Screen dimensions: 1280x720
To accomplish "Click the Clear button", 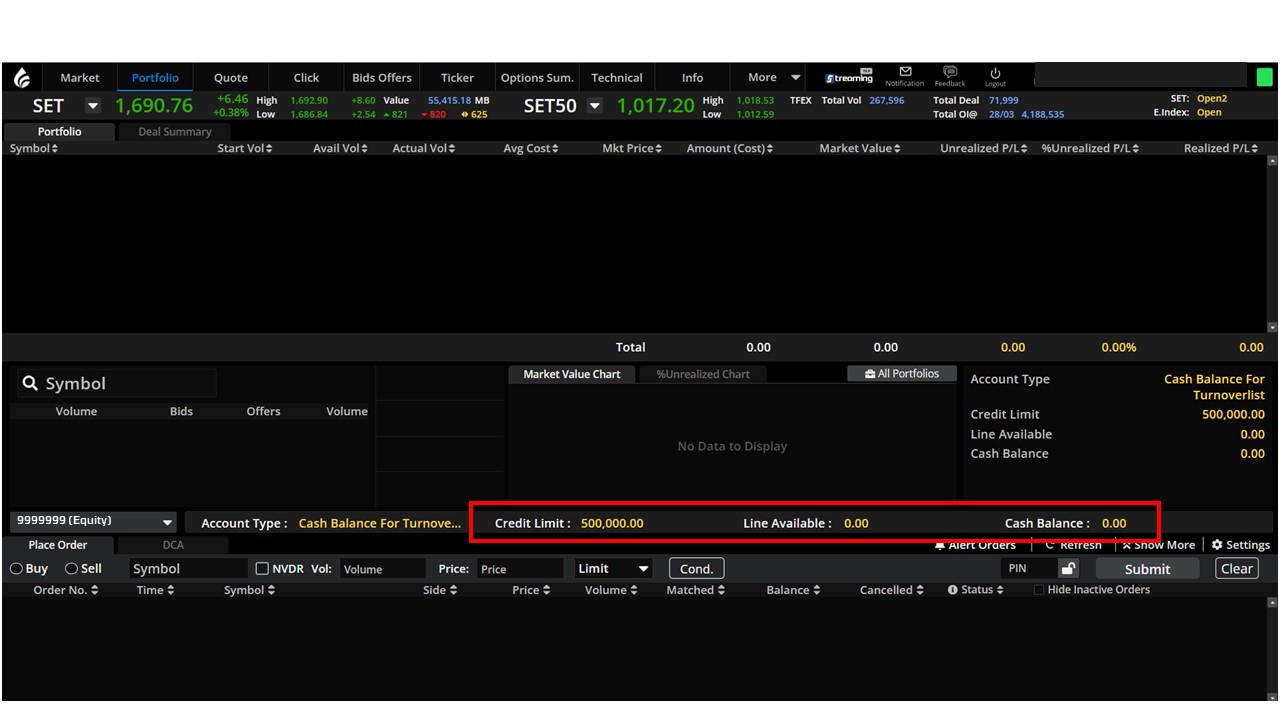I will tap(1237, 569).
